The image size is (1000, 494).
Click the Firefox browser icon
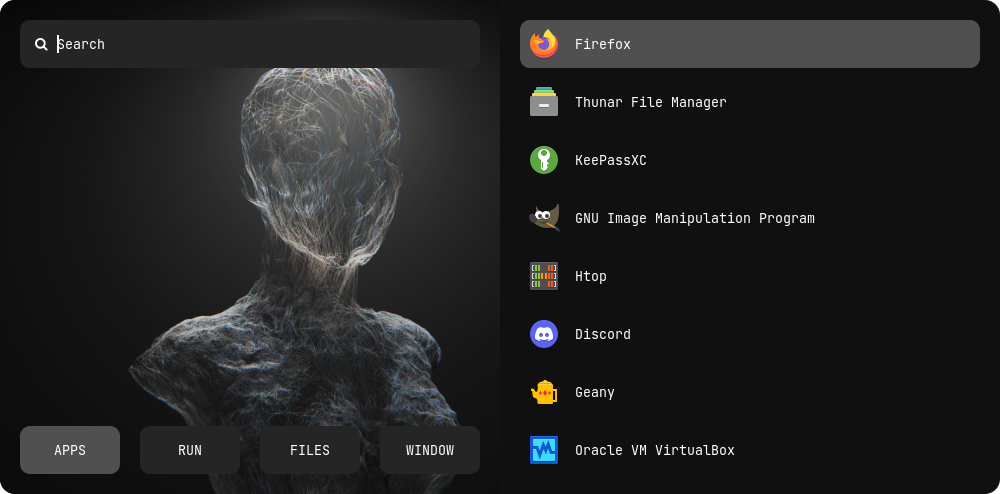(x=544, y=44)
